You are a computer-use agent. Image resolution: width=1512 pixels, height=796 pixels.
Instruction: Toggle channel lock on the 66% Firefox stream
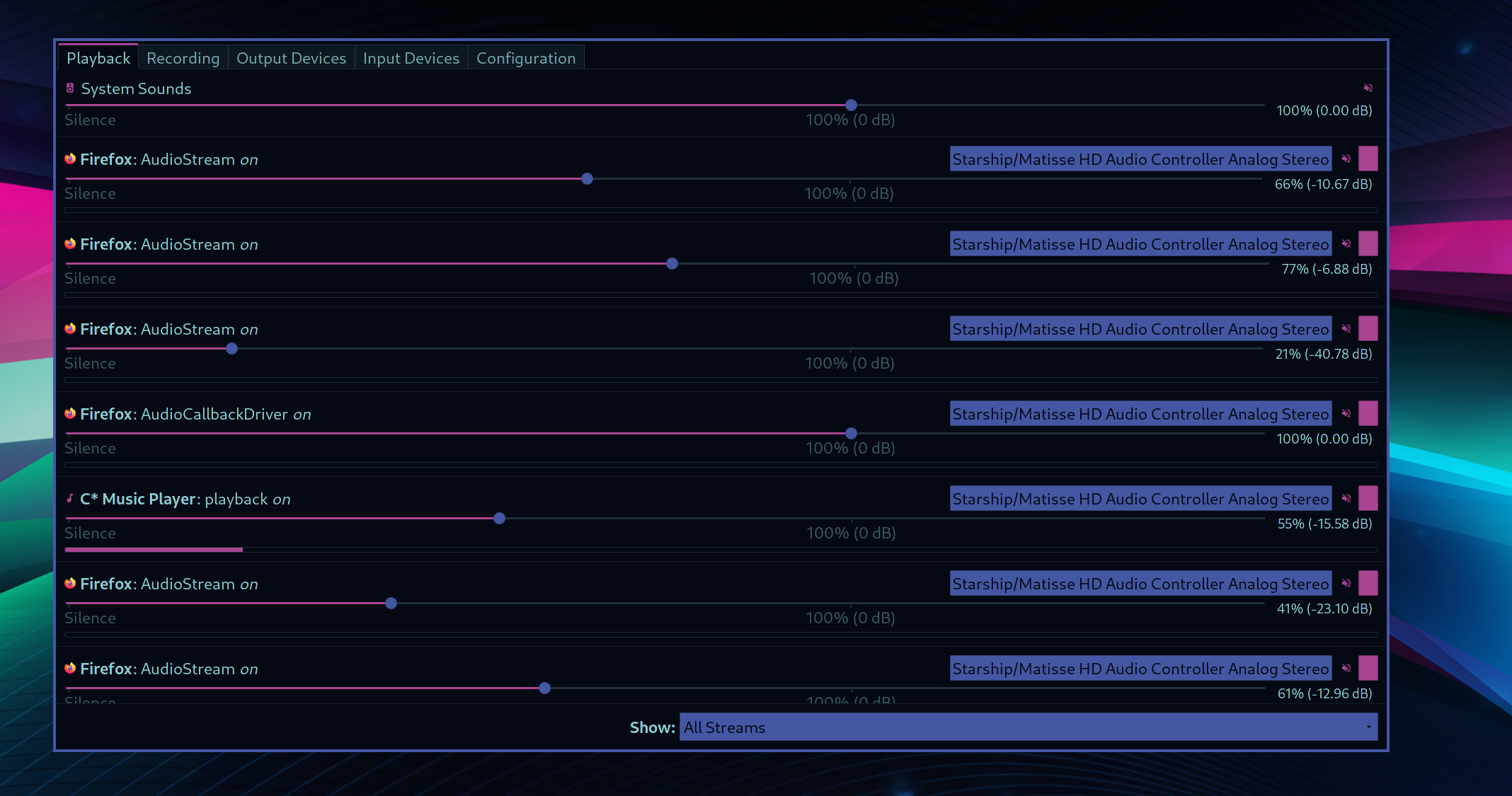(1368, 159)
